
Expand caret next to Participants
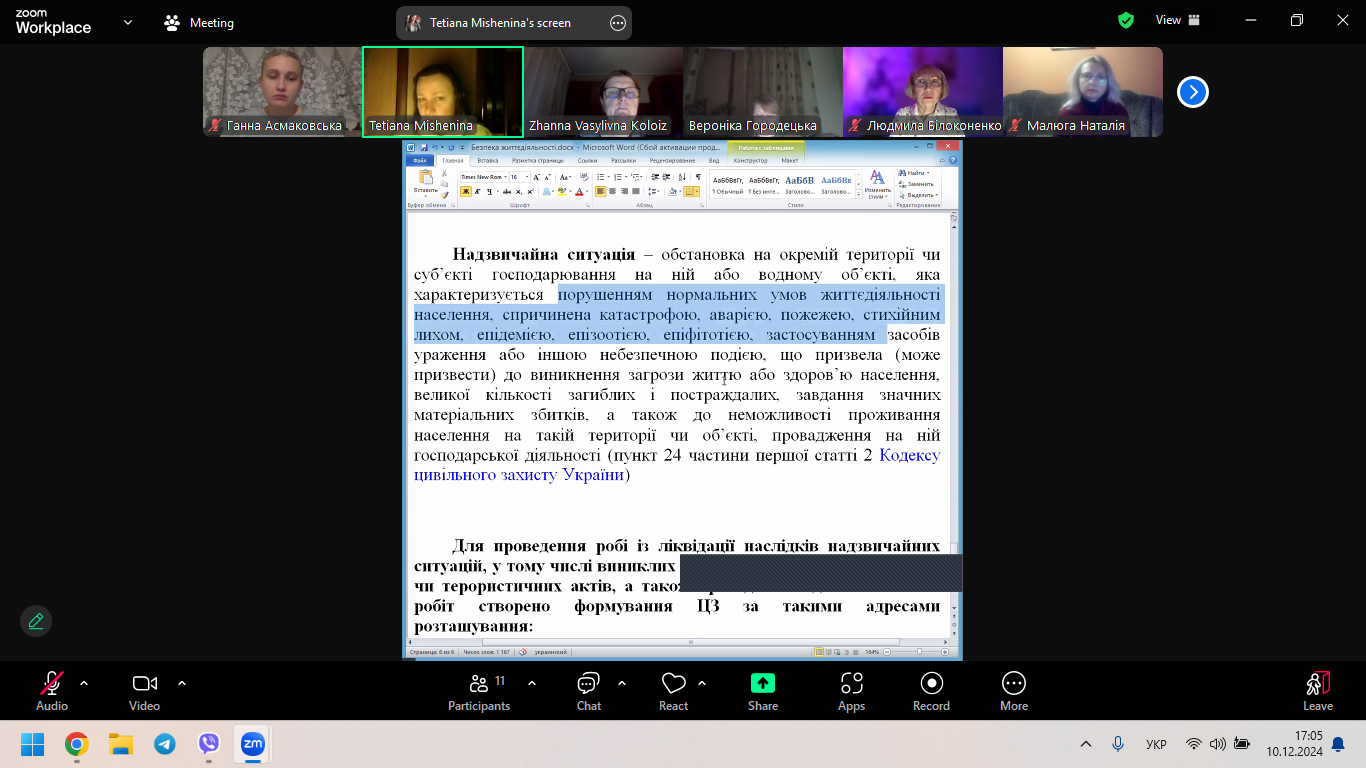pos(532,683)
